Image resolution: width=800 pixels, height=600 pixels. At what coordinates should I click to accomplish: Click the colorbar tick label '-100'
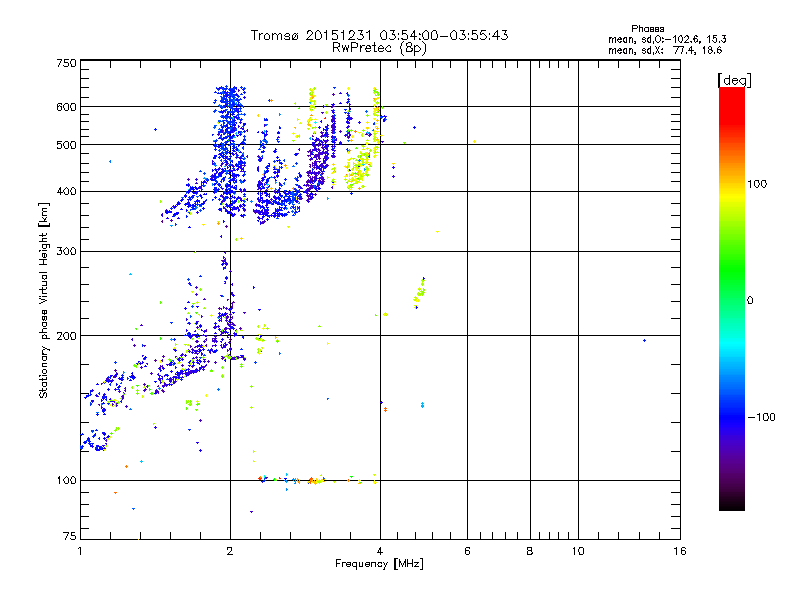762,417
